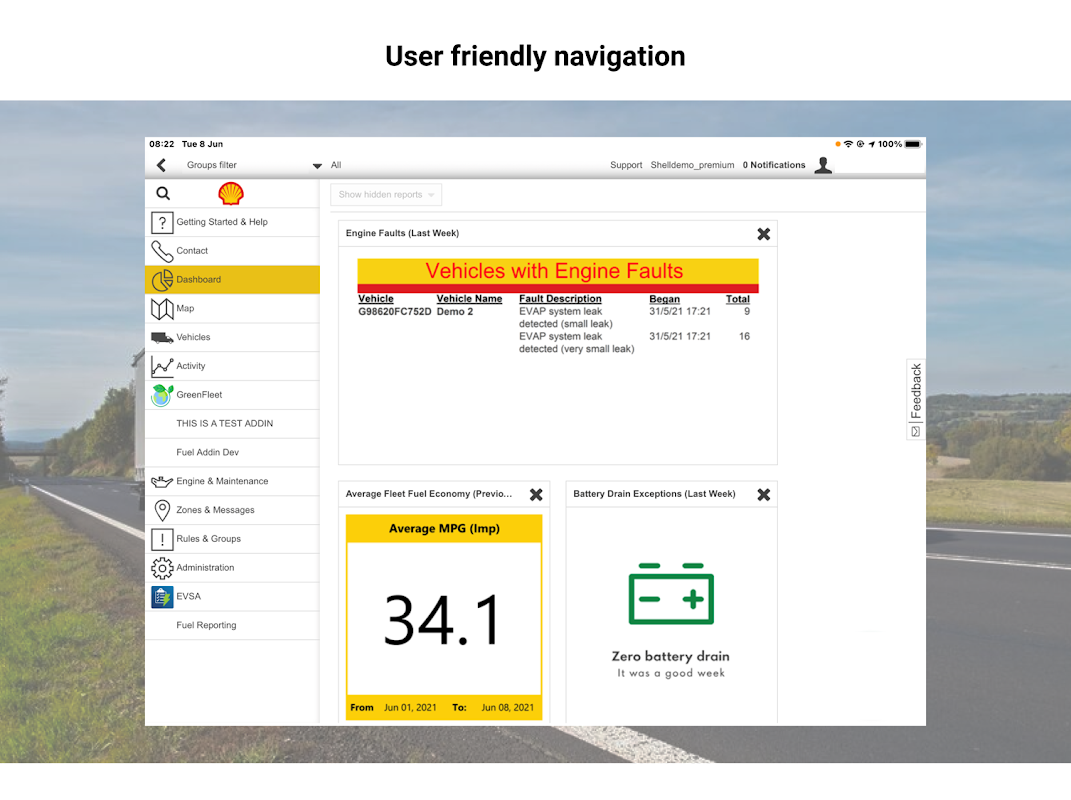Go back with the left chevron arrow

pyautogui.click(x=161, y=165)
